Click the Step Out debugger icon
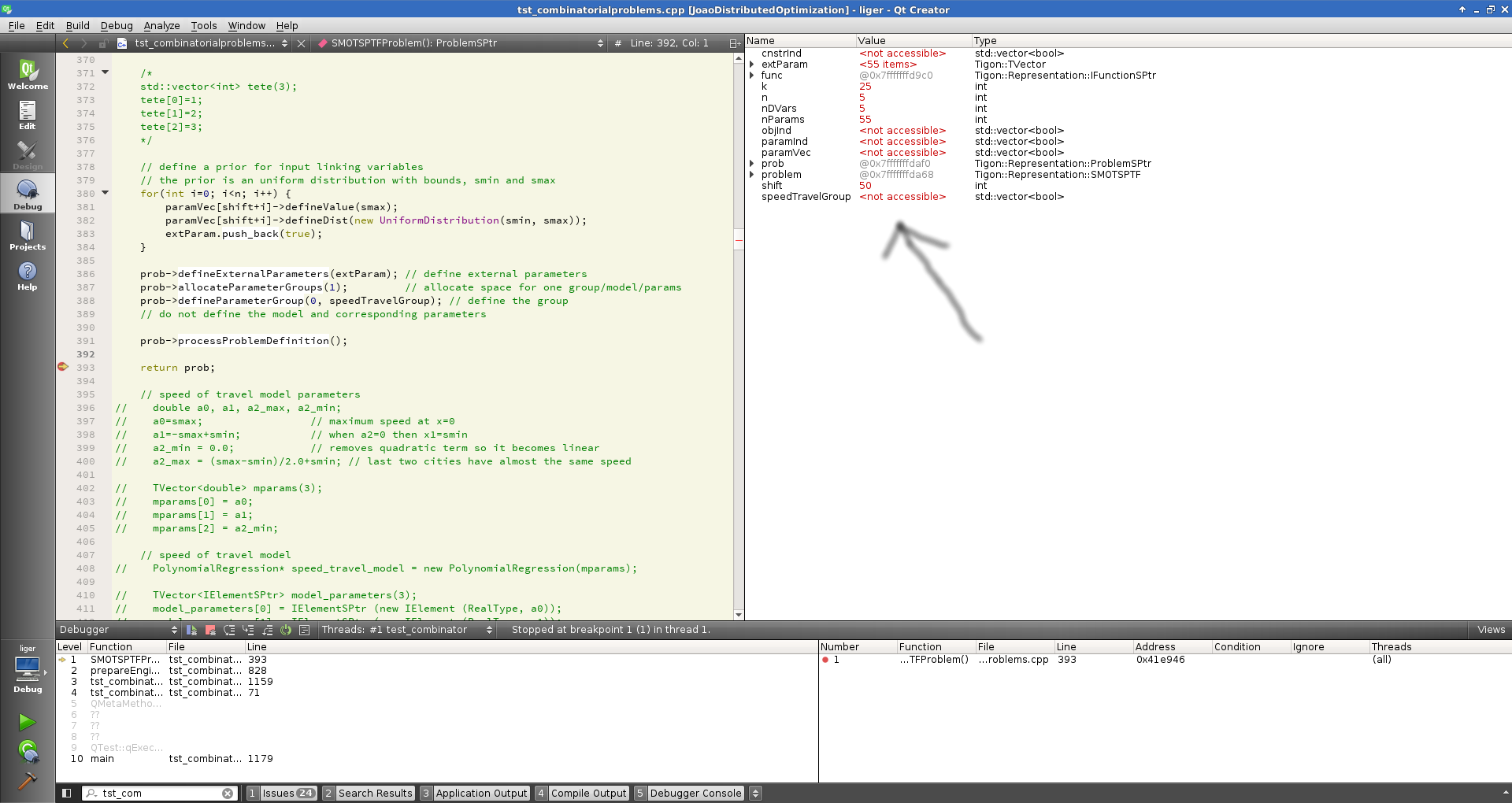The width and height of the screenshot is (1512, 803). [x=267, y=630]
